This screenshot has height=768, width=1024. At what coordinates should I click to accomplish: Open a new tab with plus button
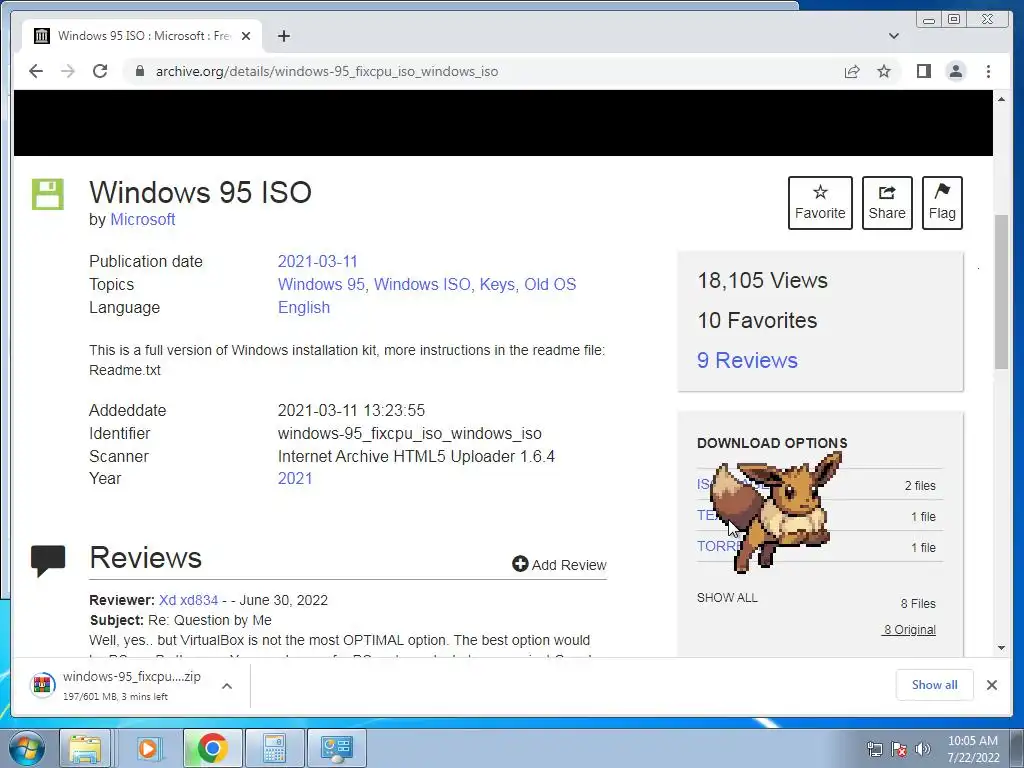283,36
